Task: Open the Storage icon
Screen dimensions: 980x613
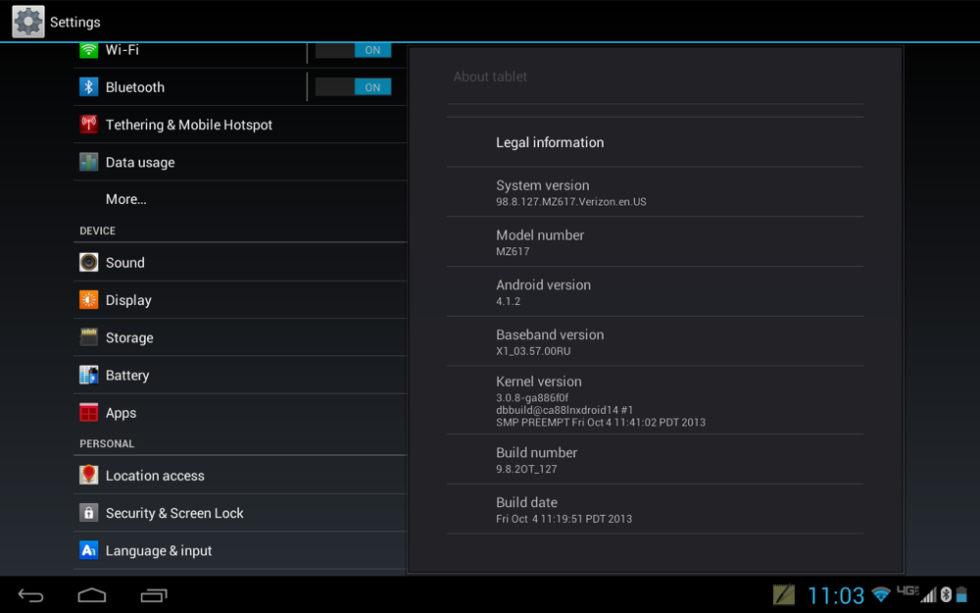Action: tap(89, 338)
